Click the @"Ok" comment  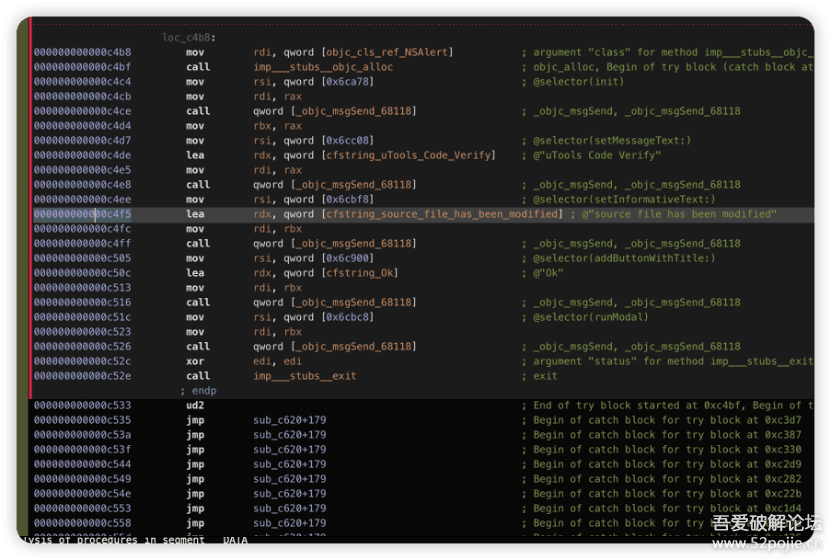pos(548,273)
